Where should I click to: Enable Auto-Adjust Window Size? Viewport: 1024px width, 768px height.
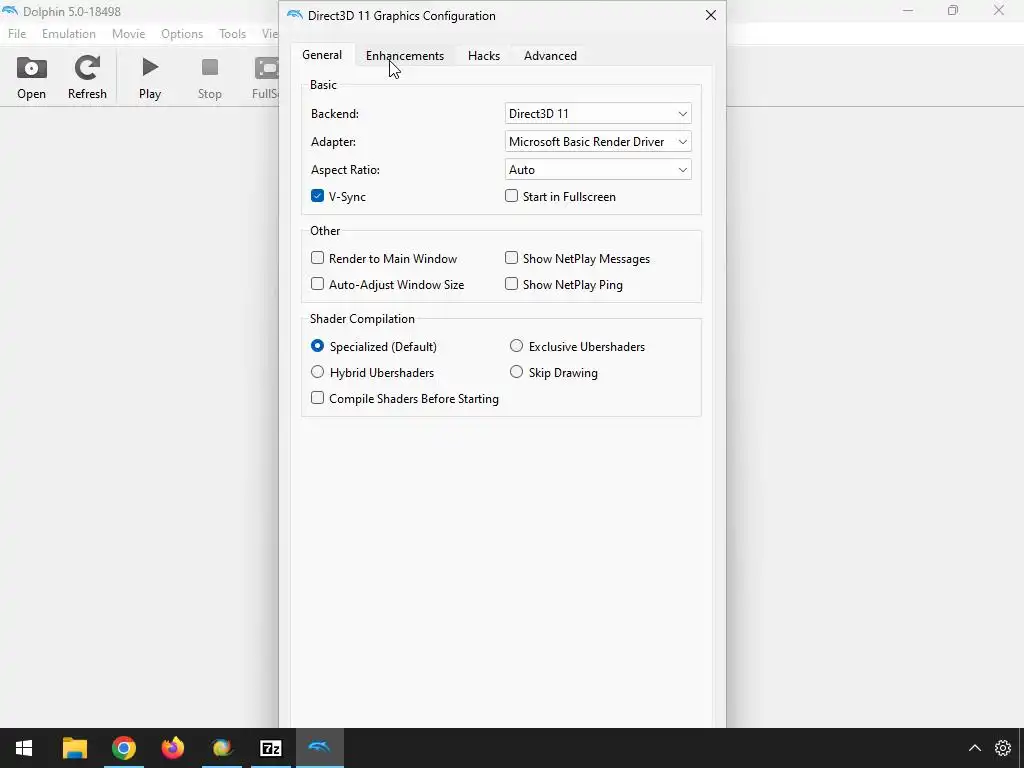317,284
